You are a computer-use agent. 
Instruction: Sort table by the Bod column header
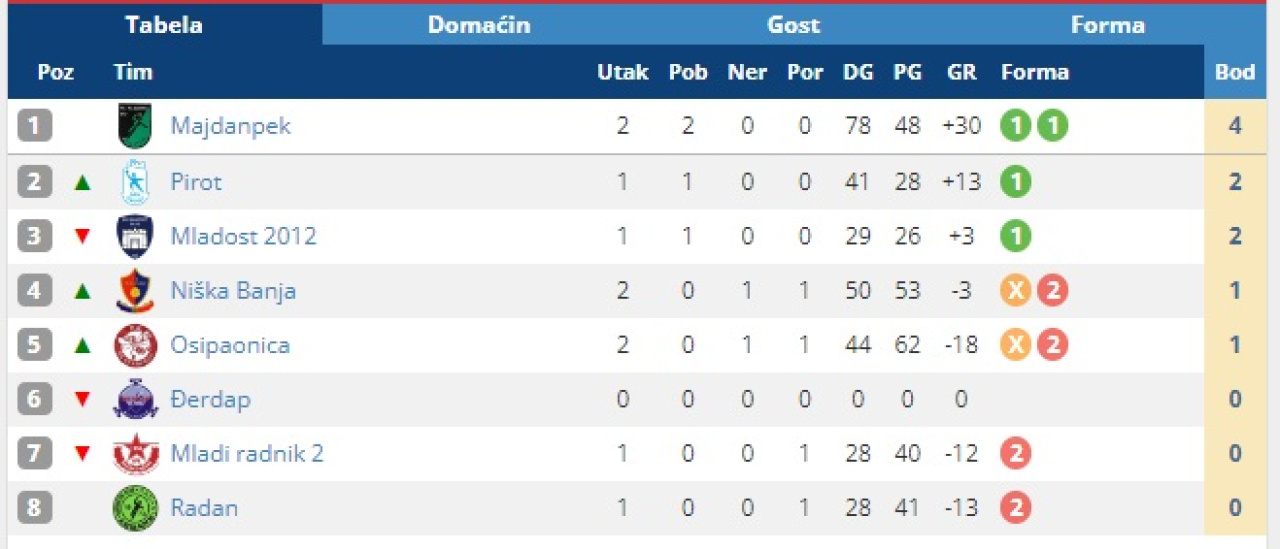coord(1234,72)
